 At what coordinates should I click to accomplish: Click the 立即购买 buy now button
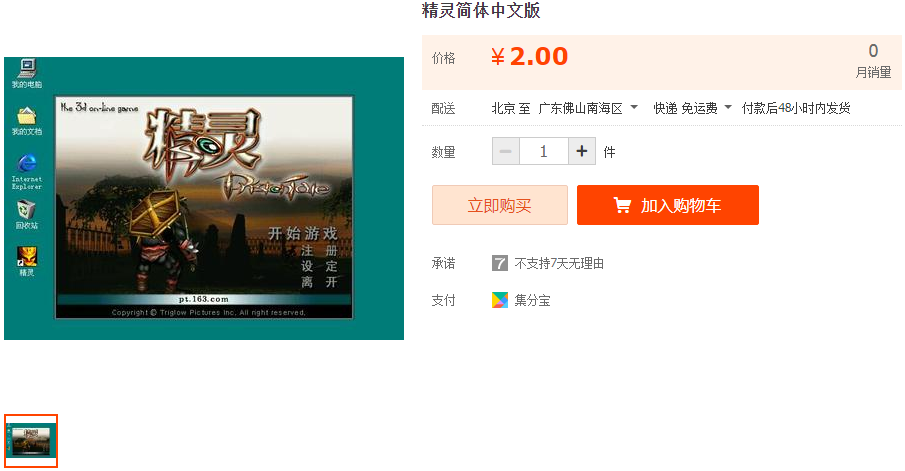pos(500,205)
